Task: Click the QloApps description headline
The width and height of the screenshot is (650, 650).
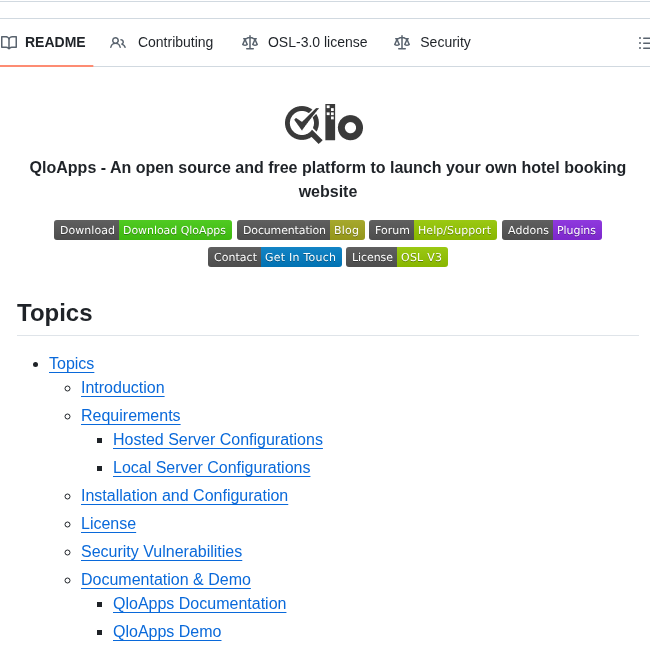Action: pos(327,179)
